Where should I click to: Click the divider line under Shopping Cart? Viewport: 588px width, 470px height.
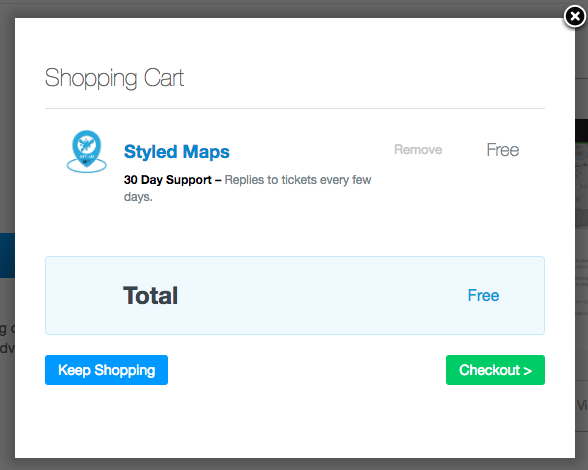click(295, 108)
